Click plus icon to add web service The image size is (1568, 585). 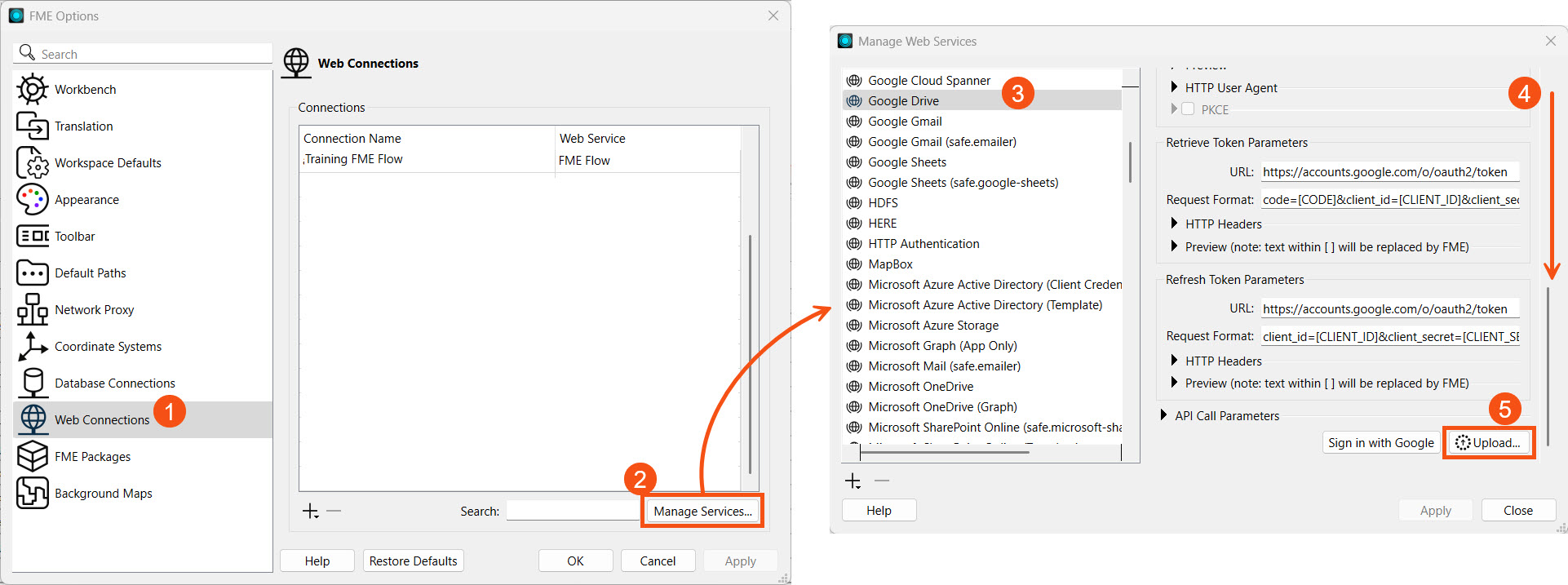[853, 481]
